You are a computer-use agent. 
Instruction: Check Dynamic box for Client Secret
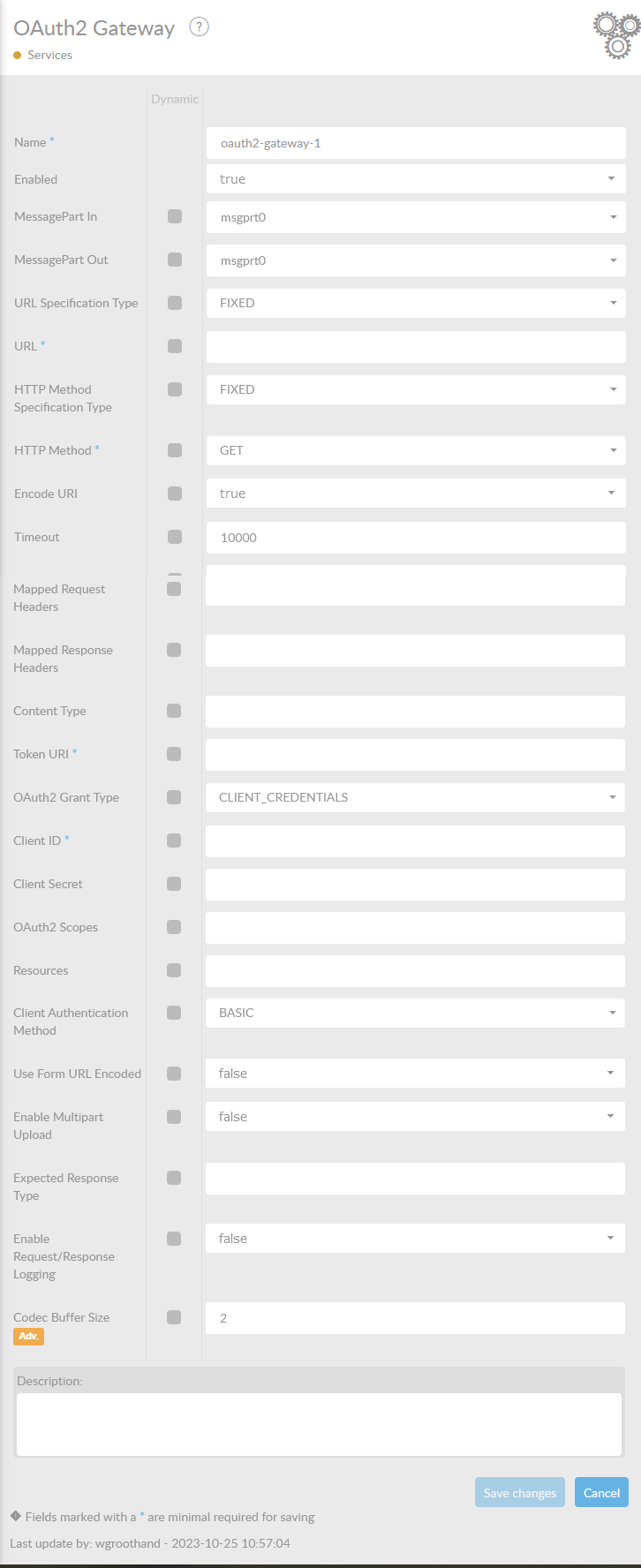coord(174,884)
